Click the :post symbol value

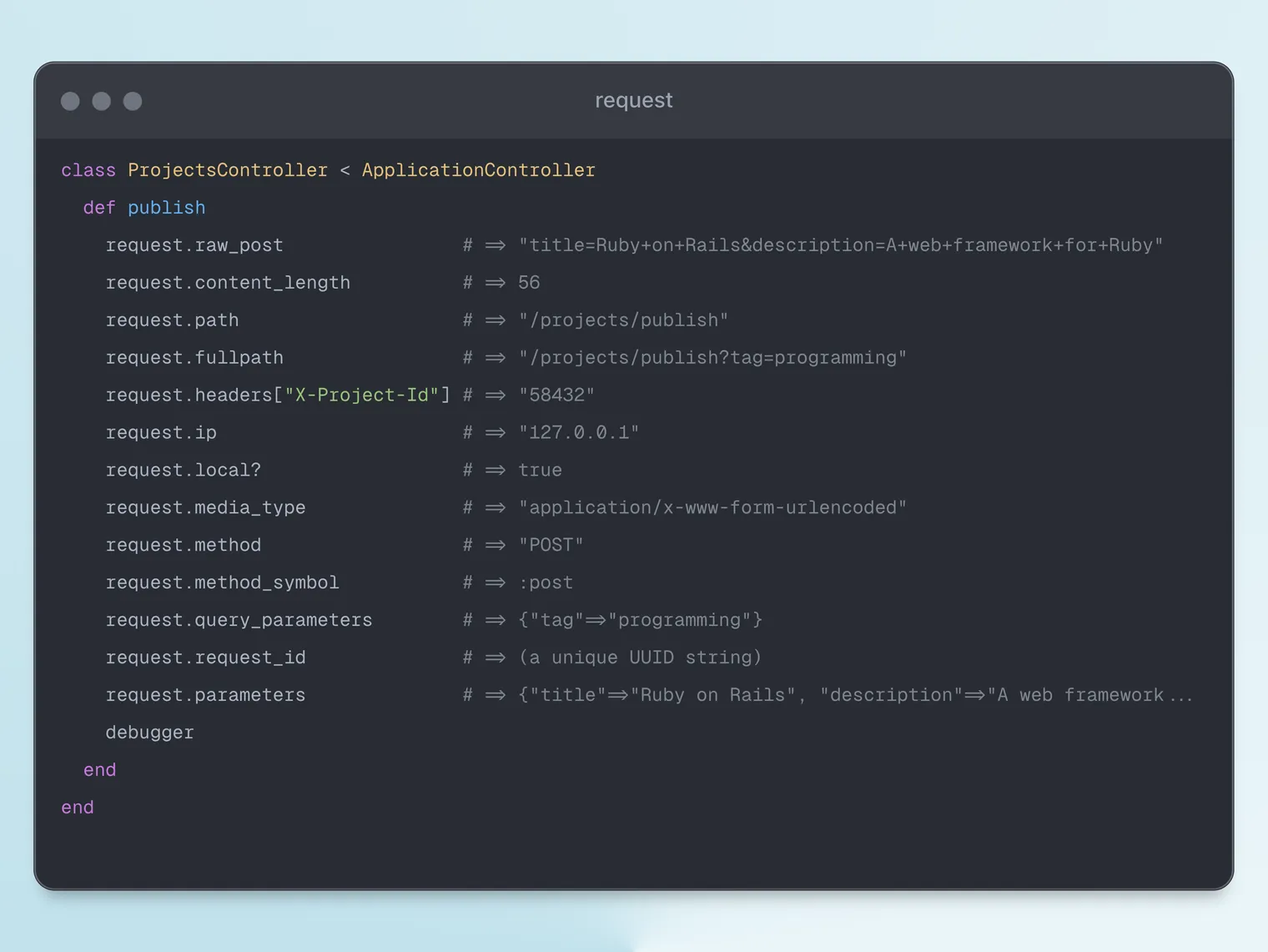546,582
